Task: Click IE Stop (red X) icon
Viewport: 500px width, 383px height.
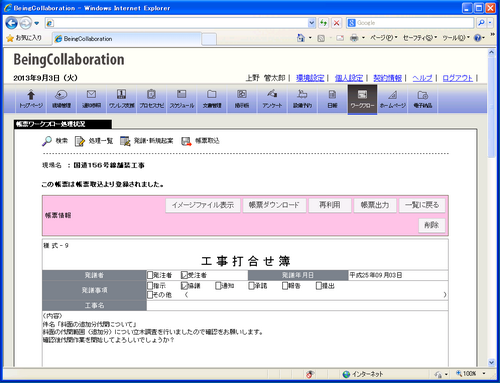Action: (x=337, y=23)
